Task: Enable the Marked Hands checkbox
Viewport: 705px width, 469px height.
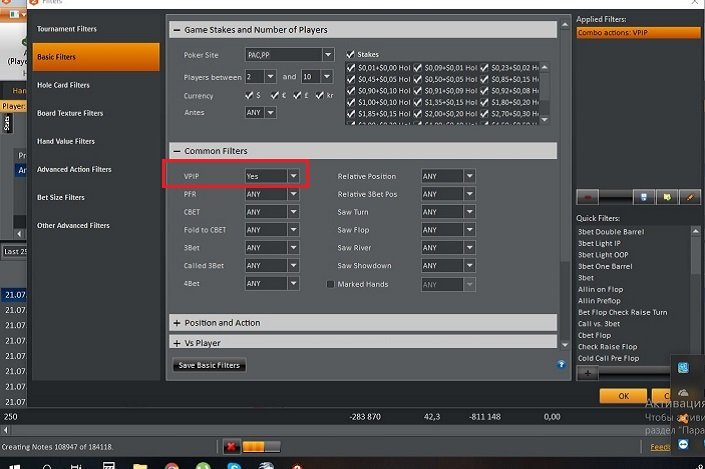Action: (330, 285)
